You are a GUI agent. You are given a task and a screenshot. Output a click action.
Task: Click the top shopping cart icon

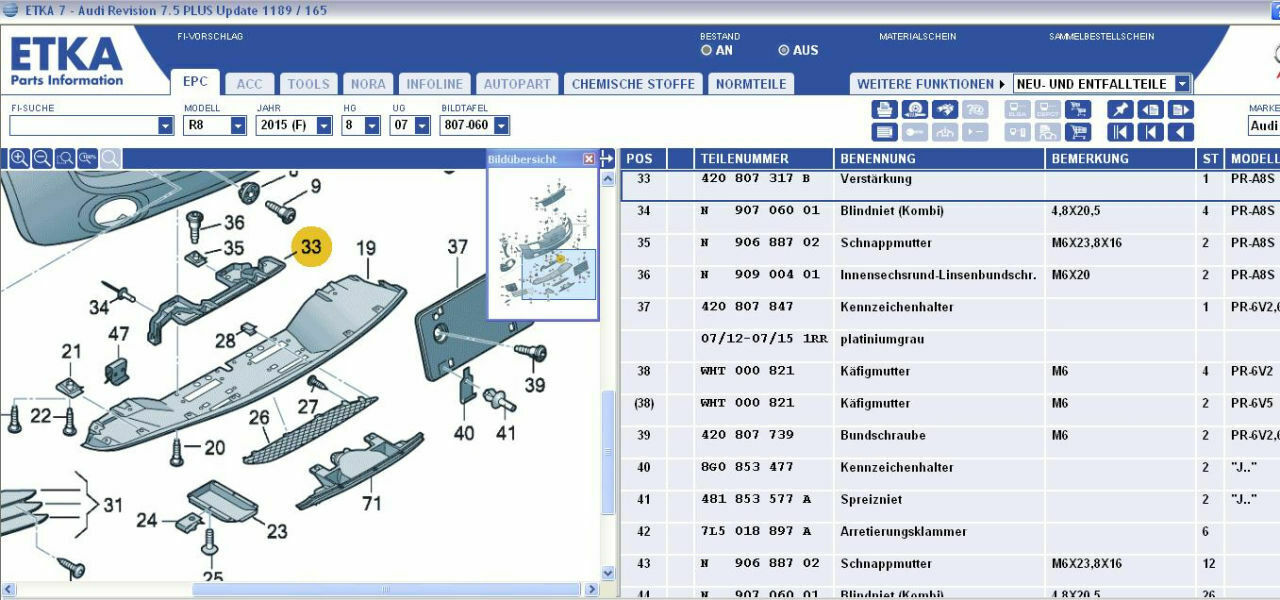1078,109
